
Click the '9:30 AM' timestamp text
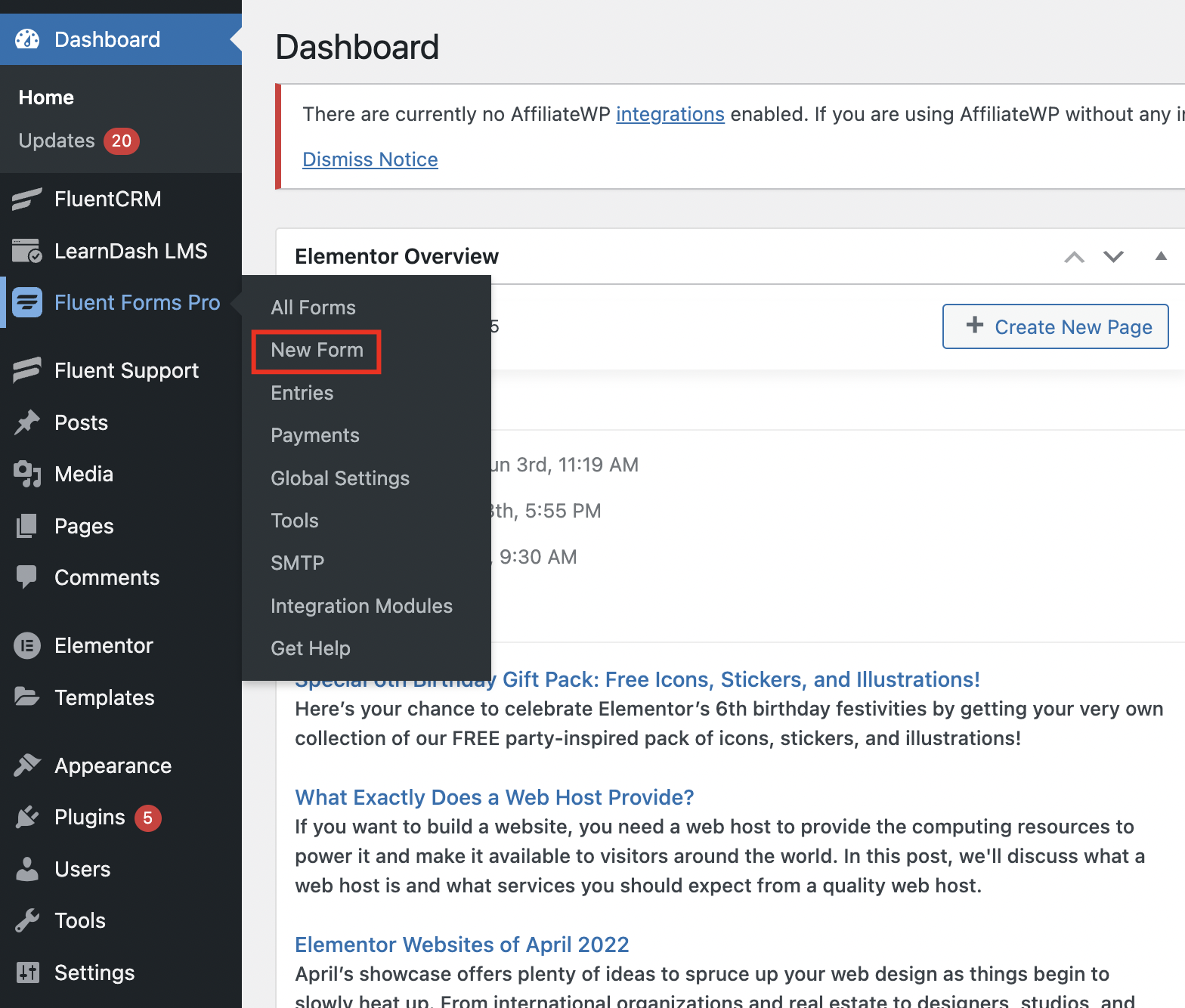coord(538,557)
